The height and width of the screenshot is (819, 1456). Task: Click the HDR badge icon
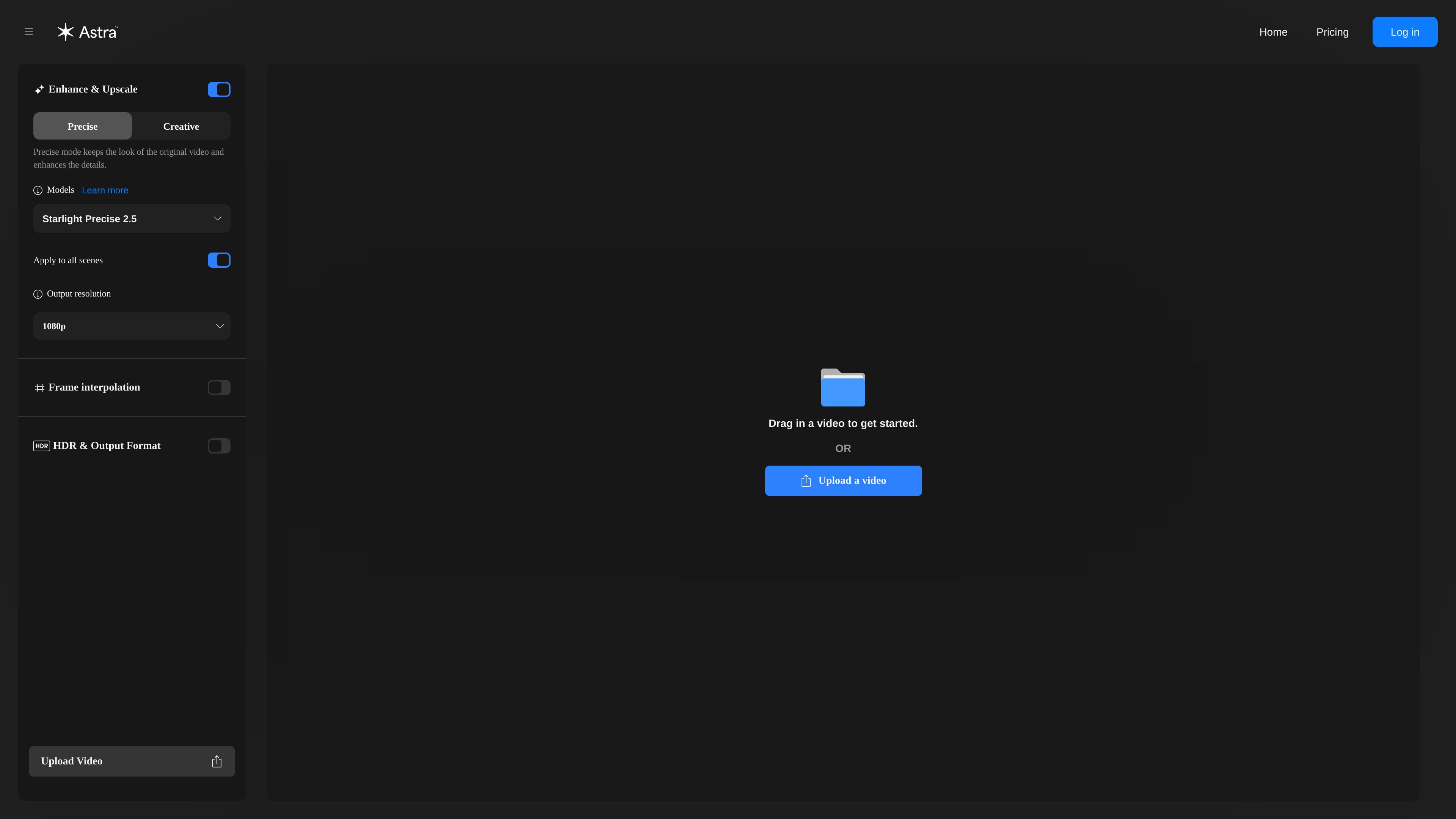42,446
